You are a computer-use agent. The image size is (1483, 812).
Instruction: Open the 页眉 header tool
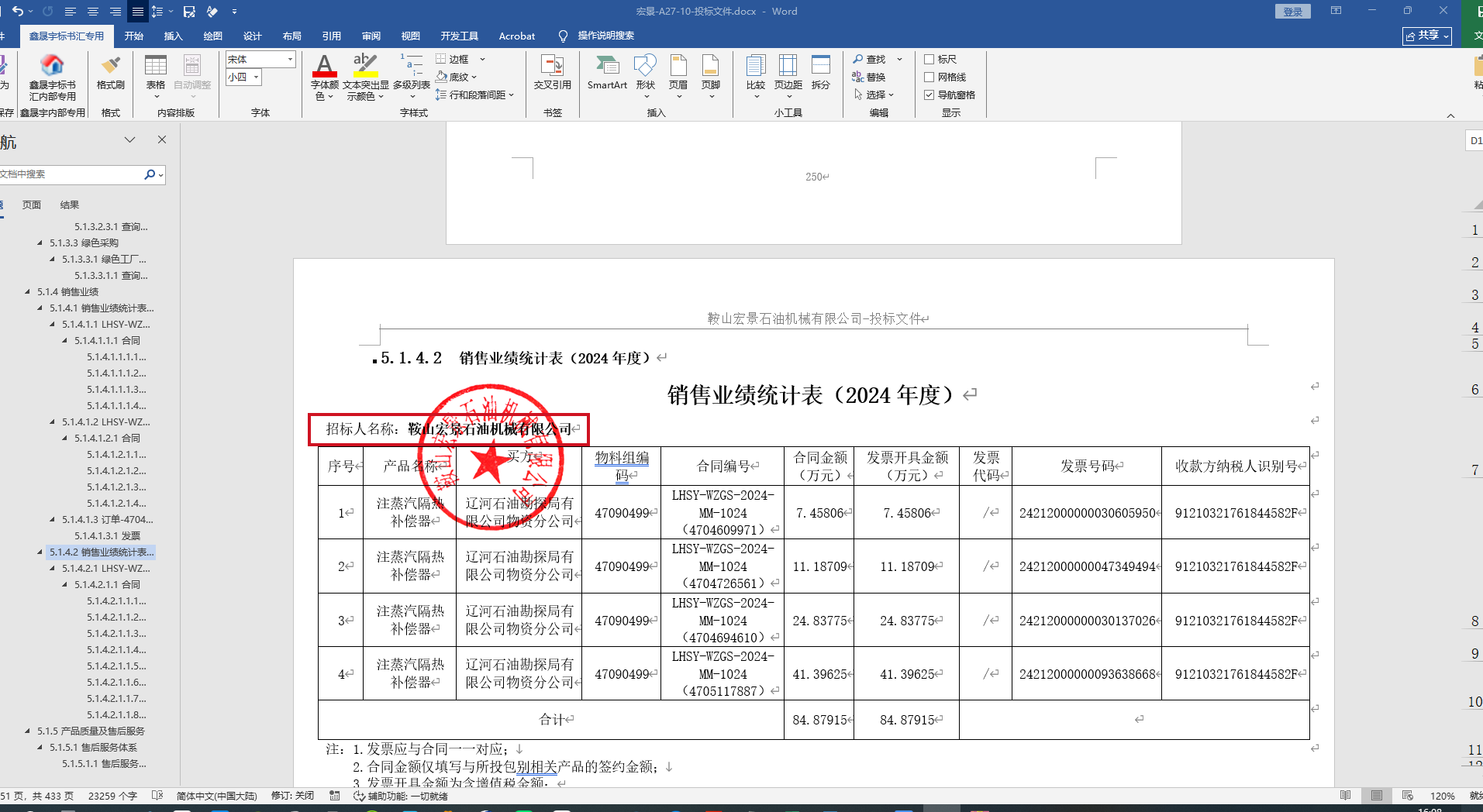678,77
